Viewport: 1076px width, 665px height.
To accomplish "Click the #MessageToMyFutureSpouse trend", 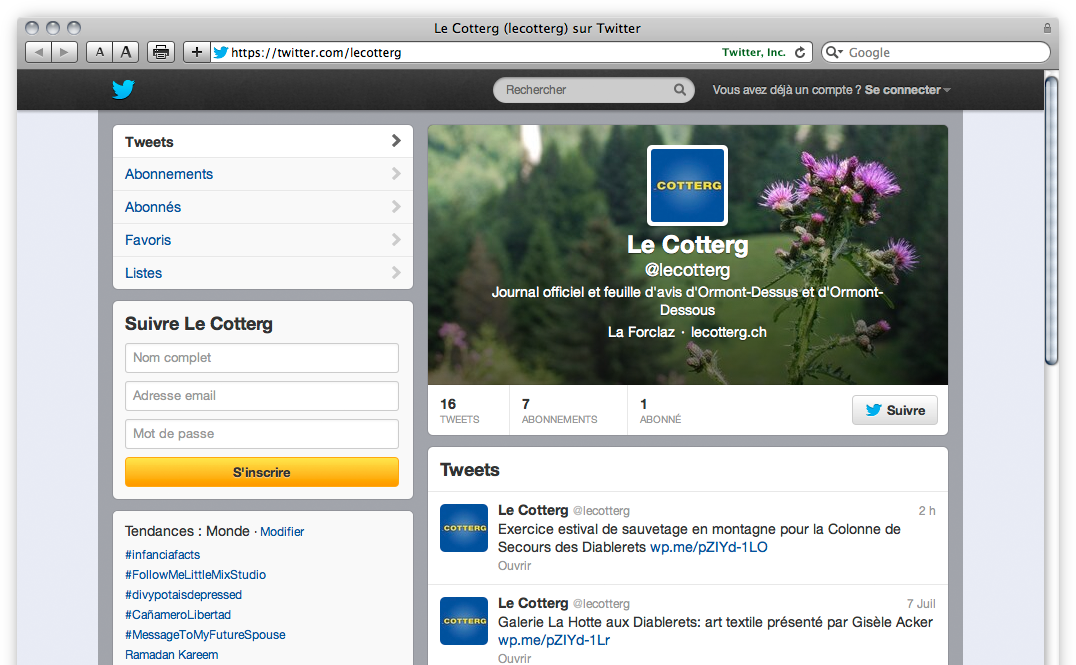I will click(x=205, y=635).
